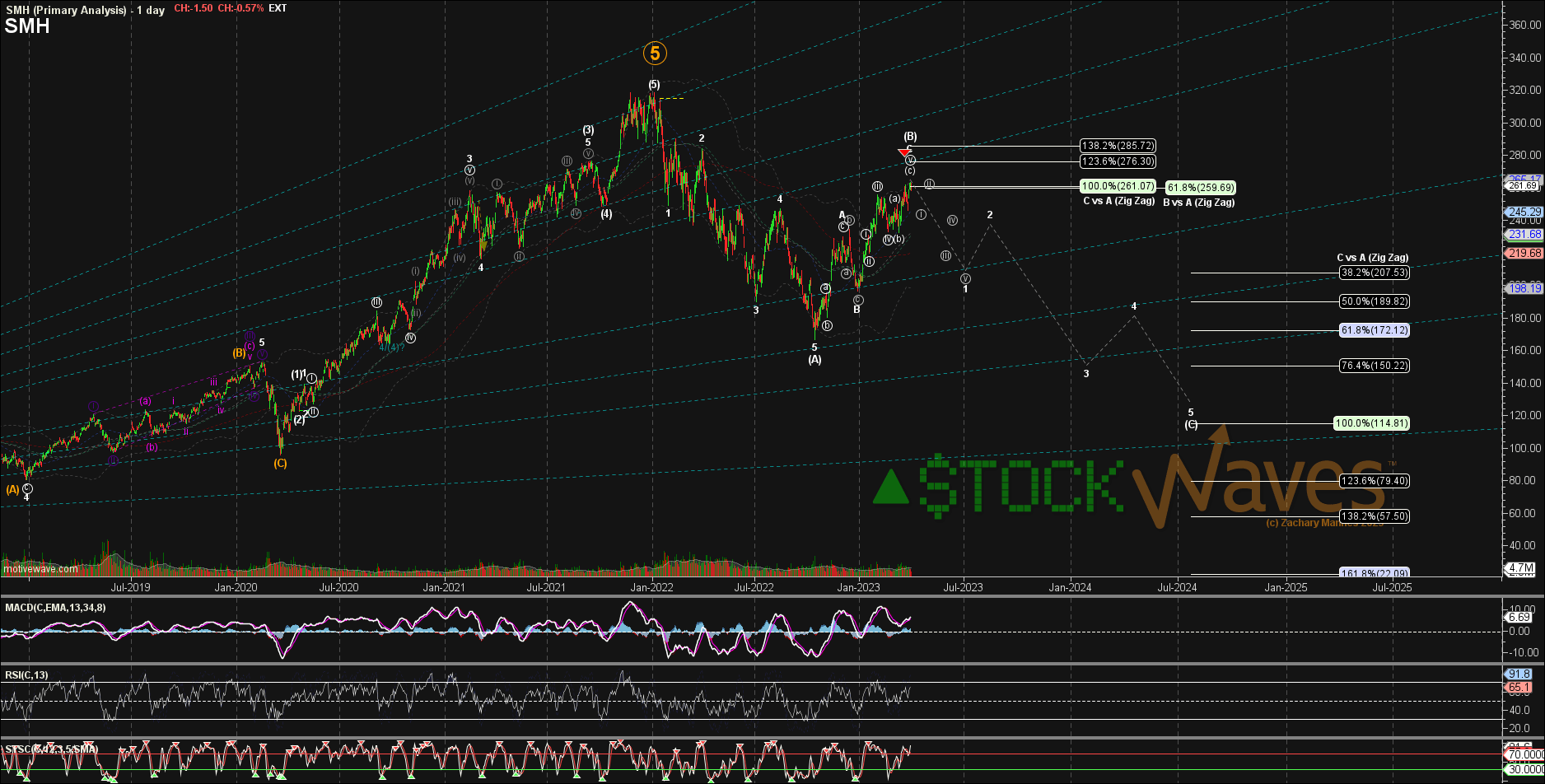Viewport: 1545px width, 784px height.
Task: Click the orange circled 5 wave label
Action: click(655, 54)
